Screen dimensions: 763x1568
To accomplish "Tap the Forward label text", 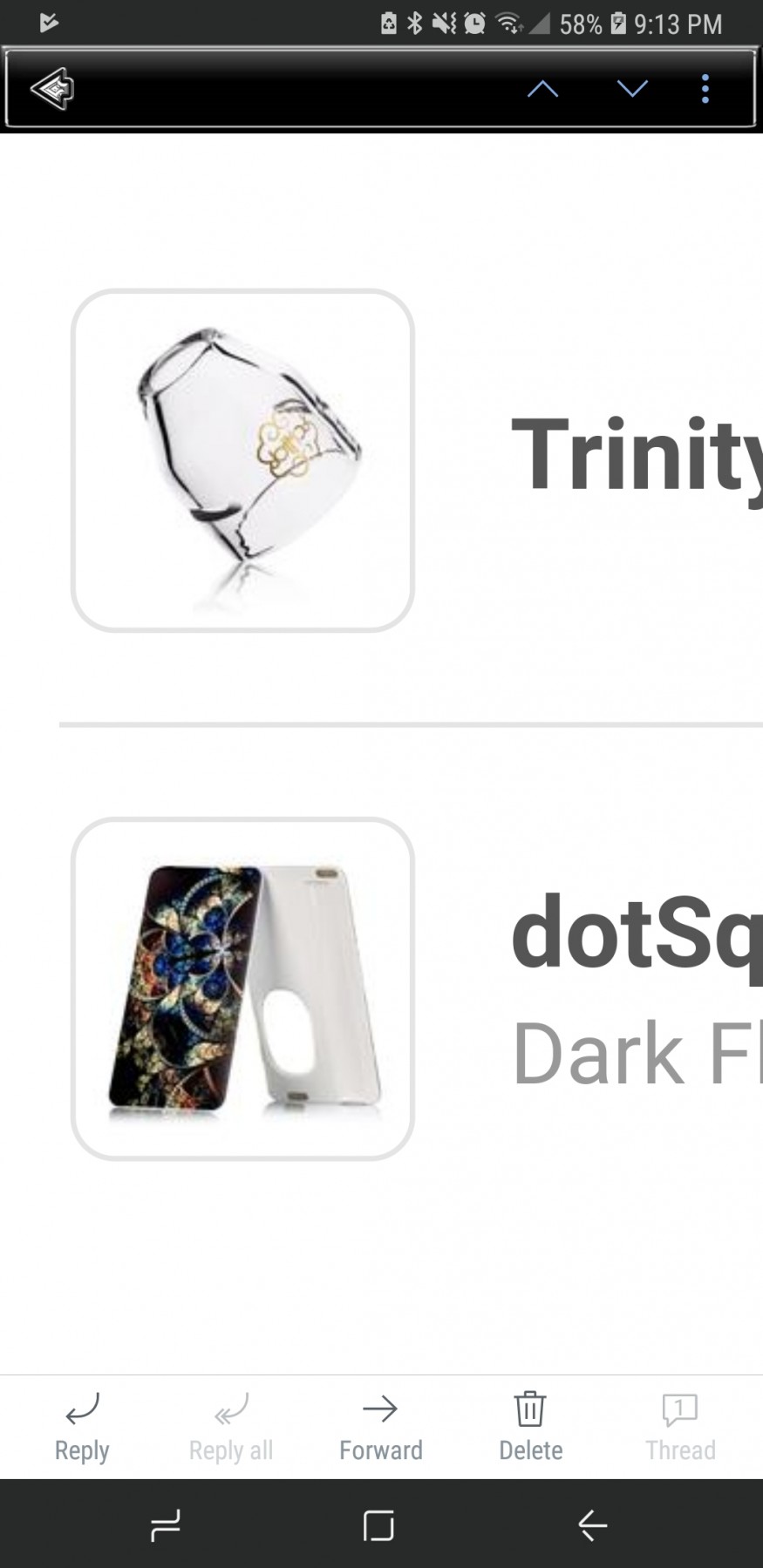I will (381, 1450).
